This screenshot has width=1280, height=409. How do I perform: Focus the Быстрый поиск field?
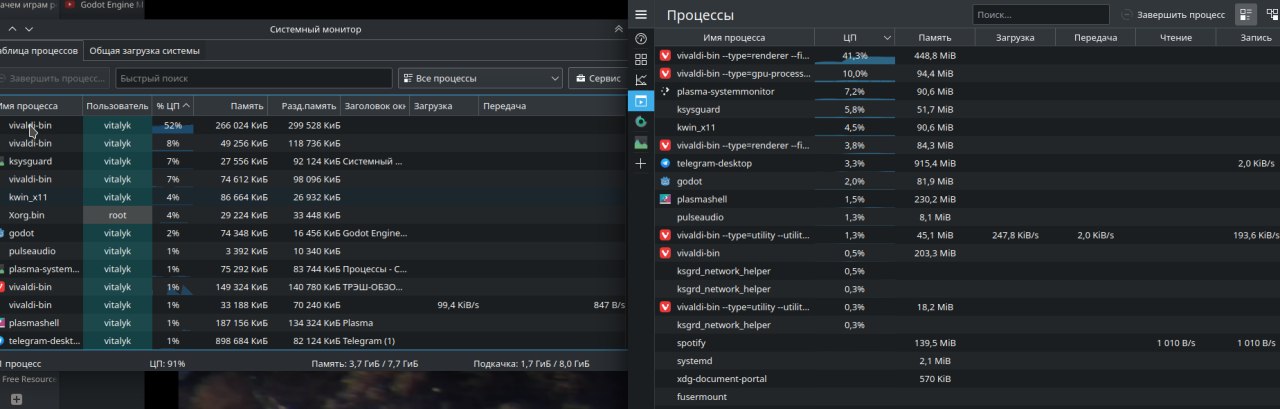click(x=254, y=78)
